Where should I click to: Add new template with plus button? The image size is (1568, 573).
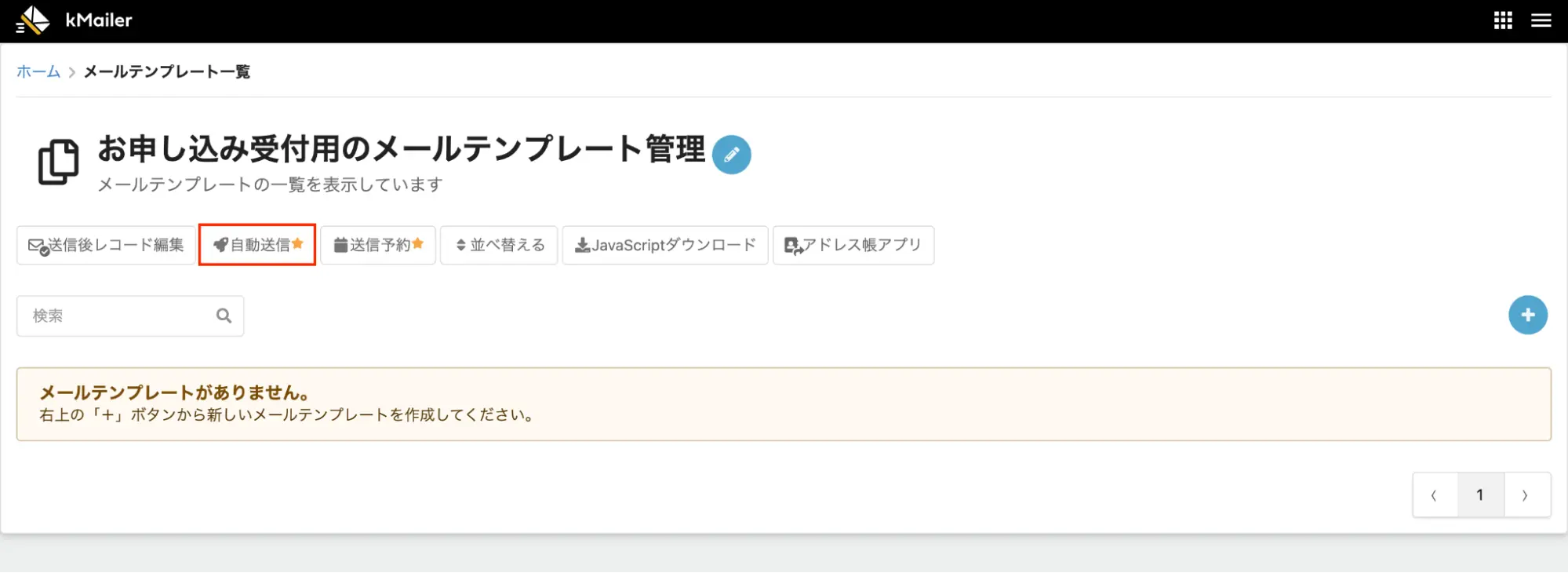tap(1527, 315)
